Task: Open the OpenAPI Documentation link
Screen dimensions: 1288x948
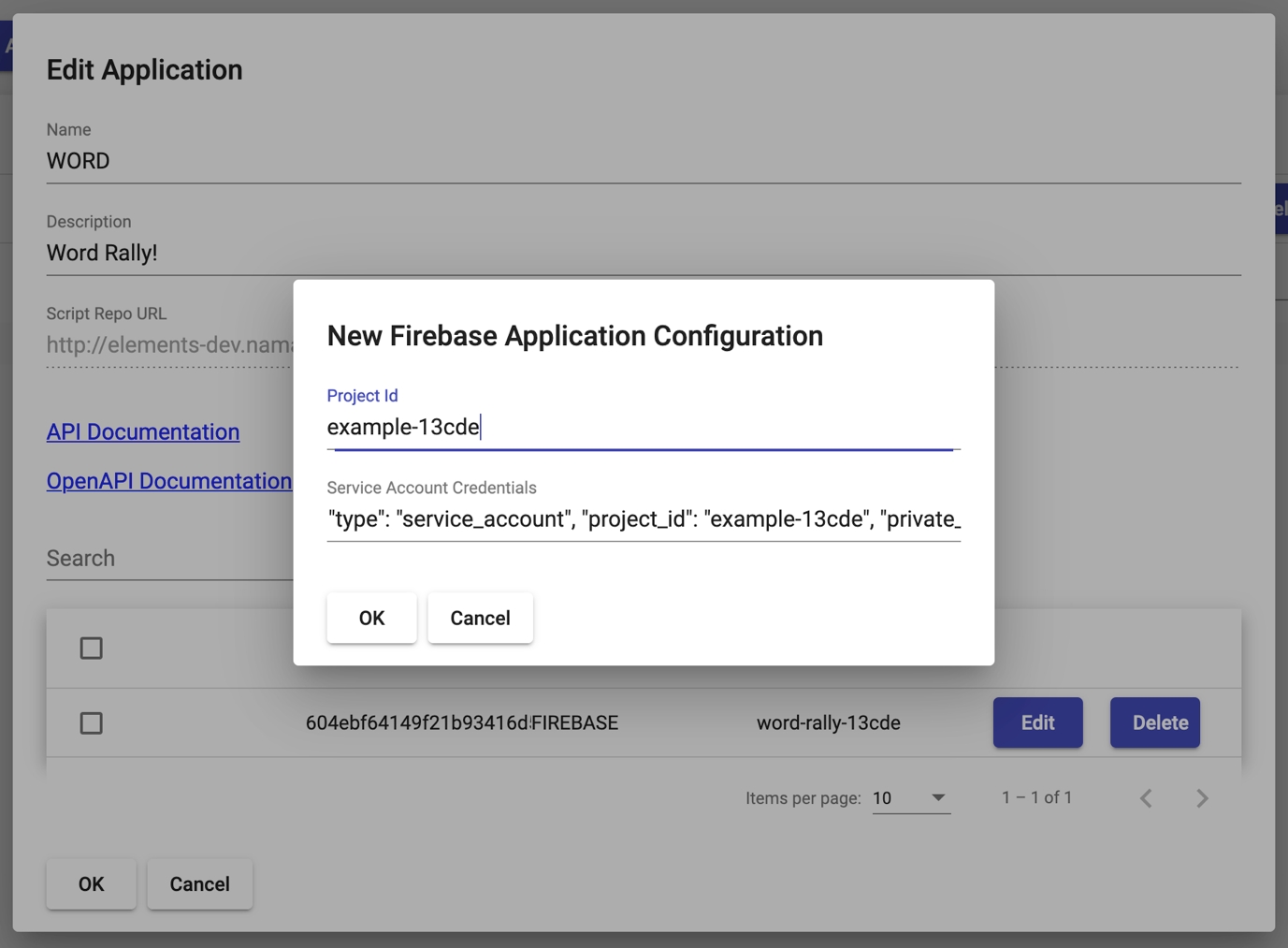Action: tap(168, 481)
